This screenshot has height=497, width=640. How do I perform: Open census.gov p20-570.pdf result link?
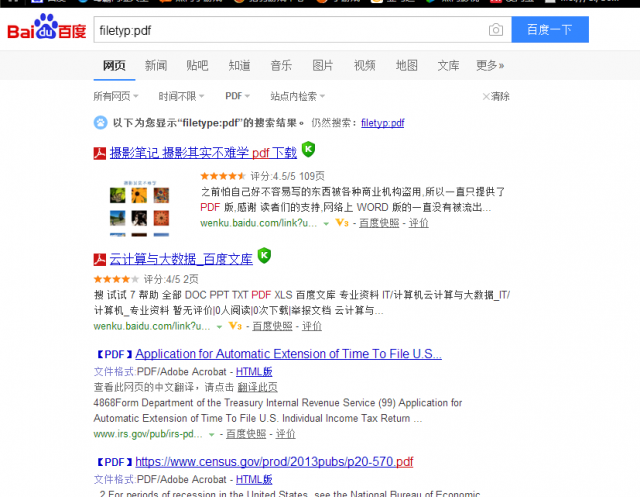pyautogui.click(x=274, y=462)
